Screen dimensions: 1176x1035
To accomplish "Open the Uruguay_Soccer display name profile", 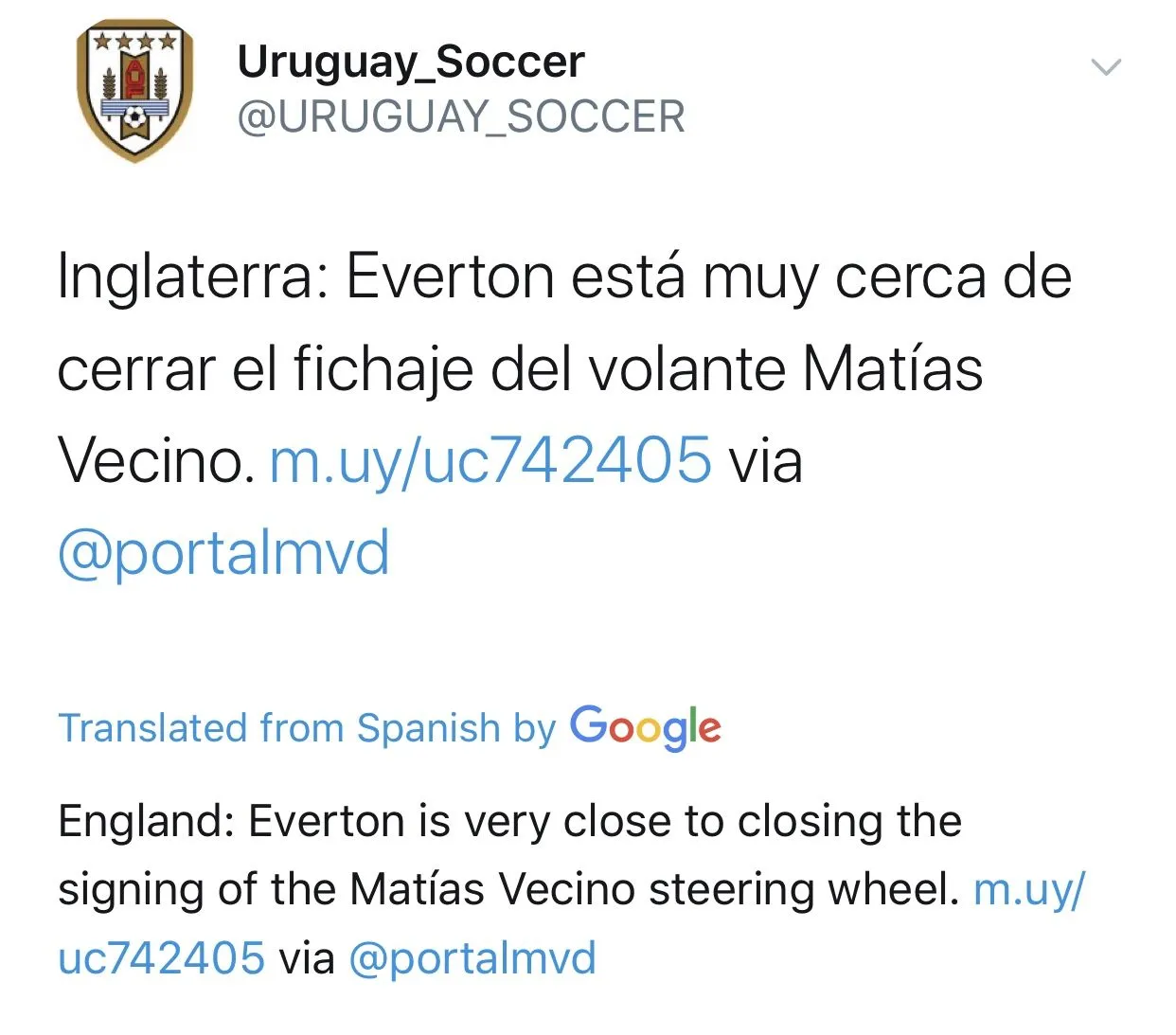I will (410, 62).
